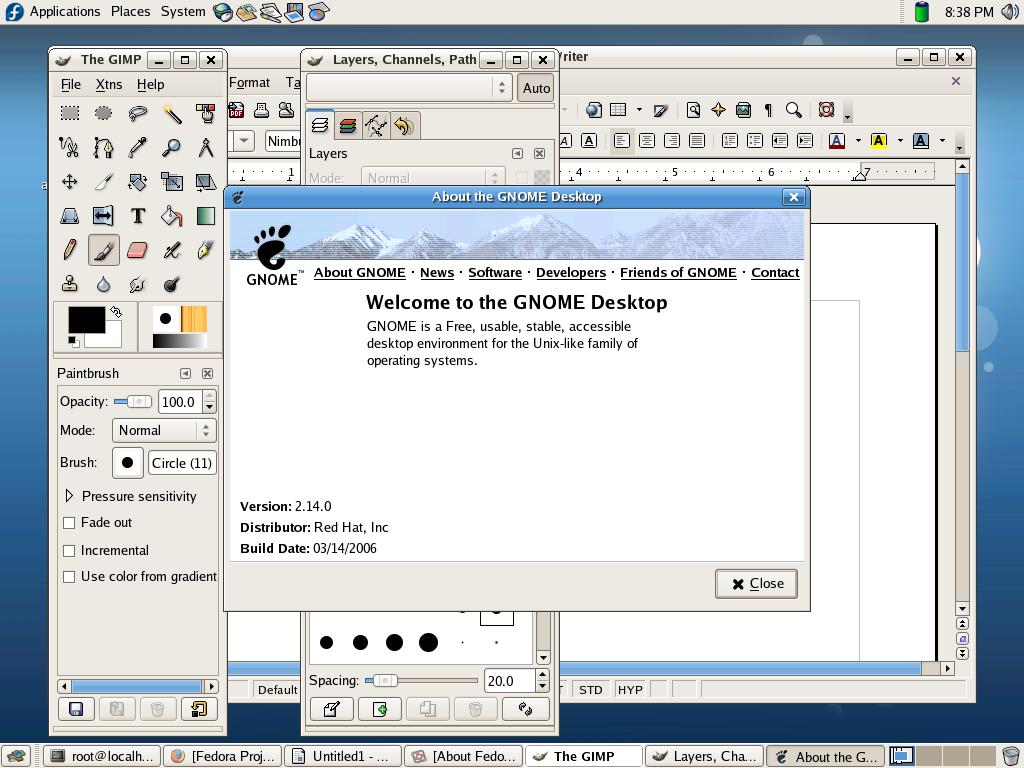
Task: Open the GIMP File menu
Action: [x=71, y=84]
